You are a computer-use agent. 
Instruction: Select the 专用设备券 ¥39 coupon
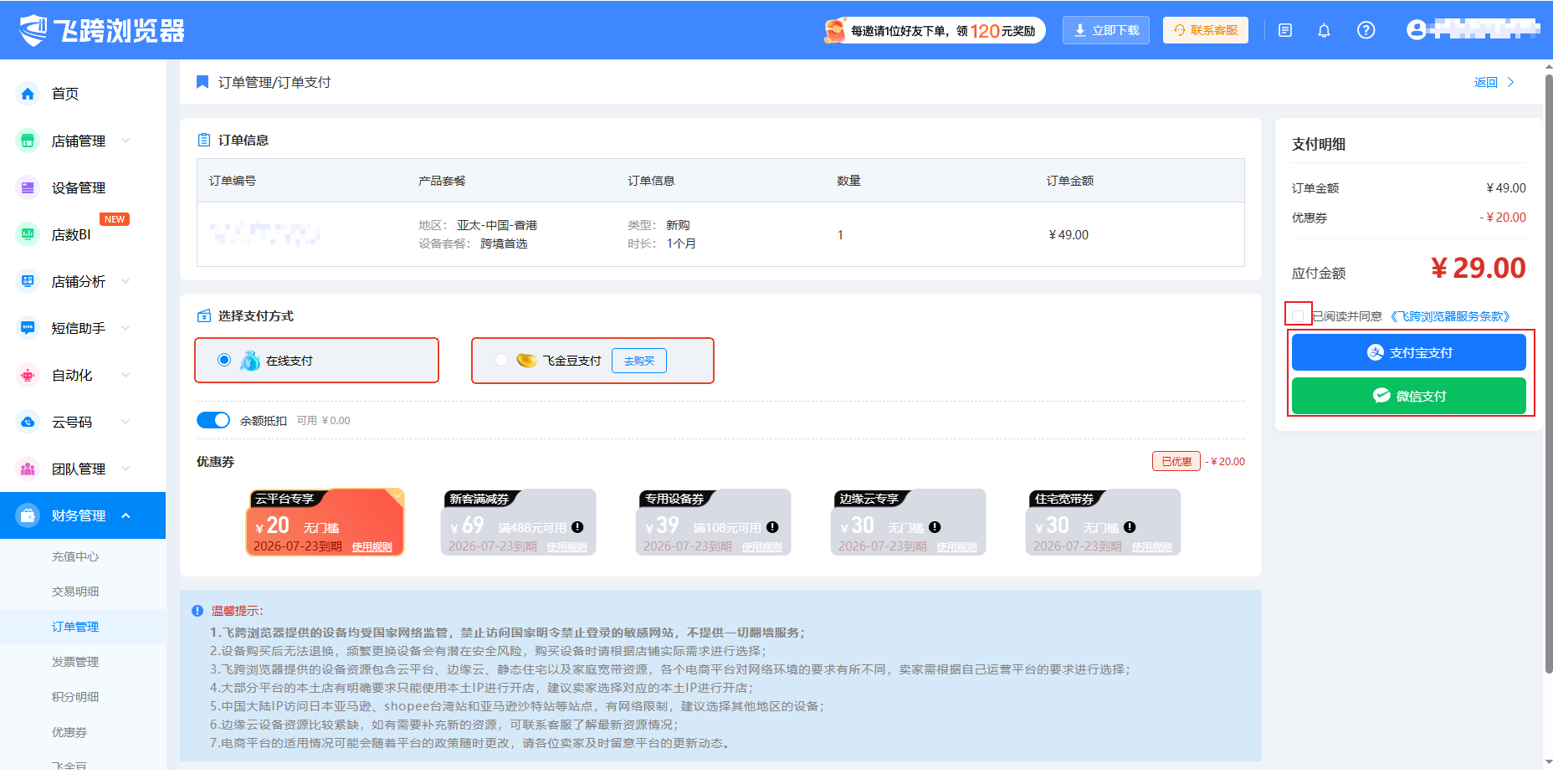tap(714, 522)
